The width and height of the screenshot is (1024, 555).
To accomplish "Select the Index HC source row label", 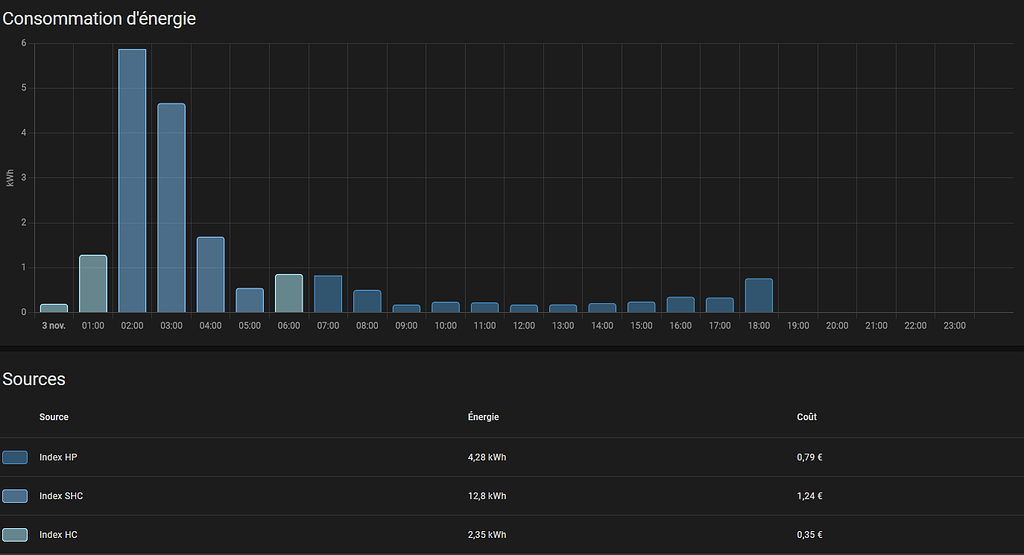I will pyautogui.click(x=58, y=535).
